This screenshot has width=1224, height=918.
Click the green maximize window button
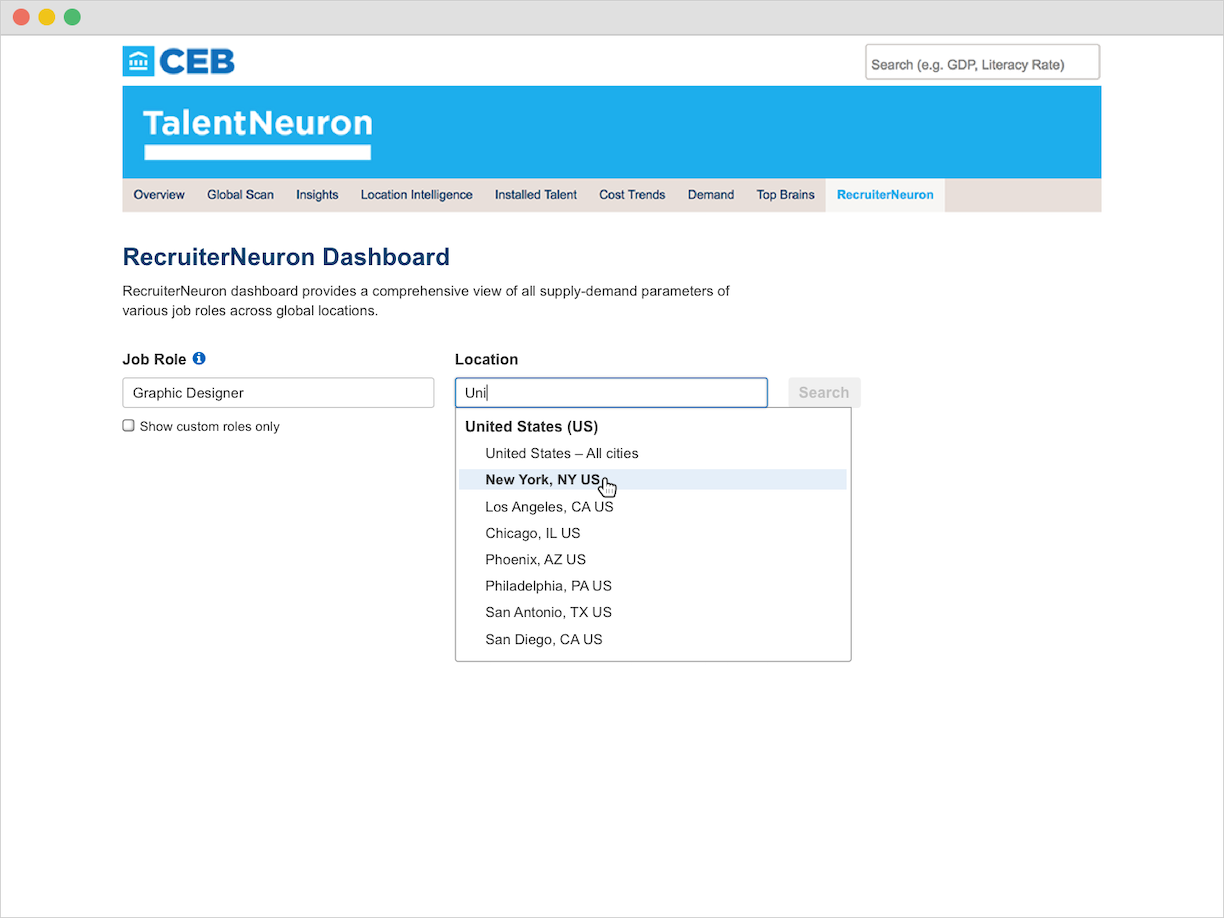72,17
